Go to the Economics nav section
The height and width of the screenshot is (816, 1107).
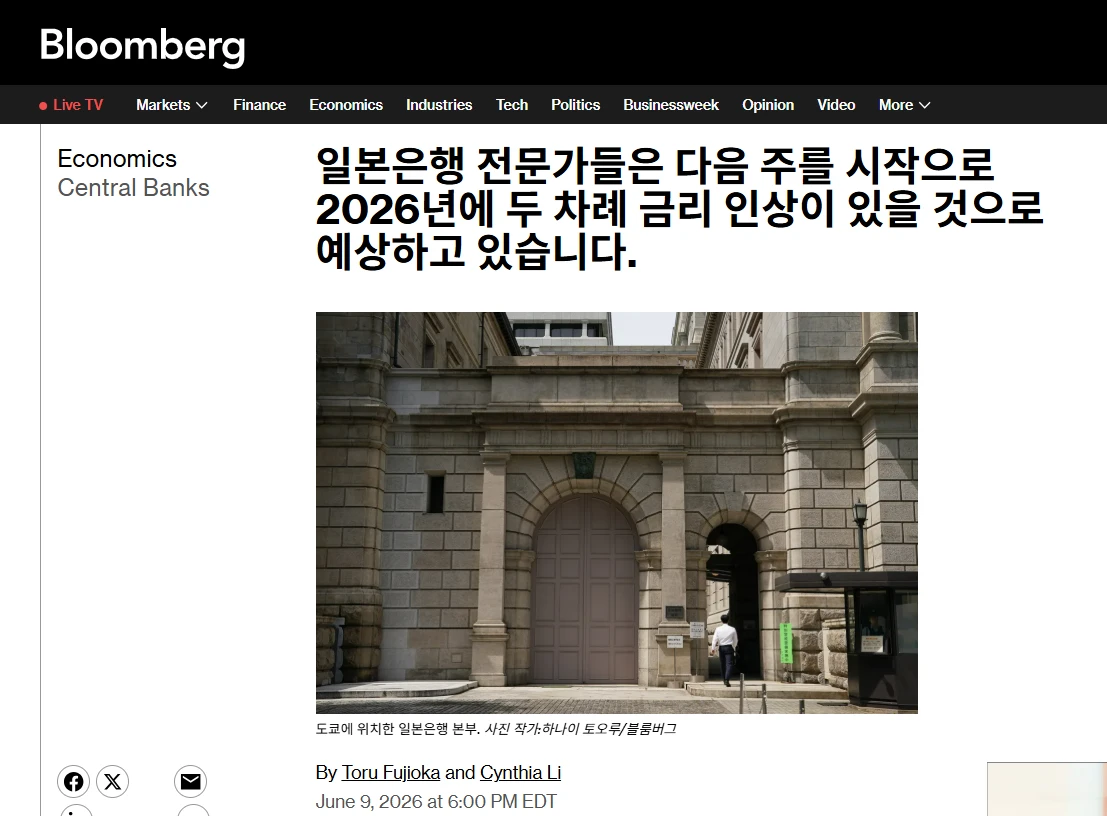346,104
